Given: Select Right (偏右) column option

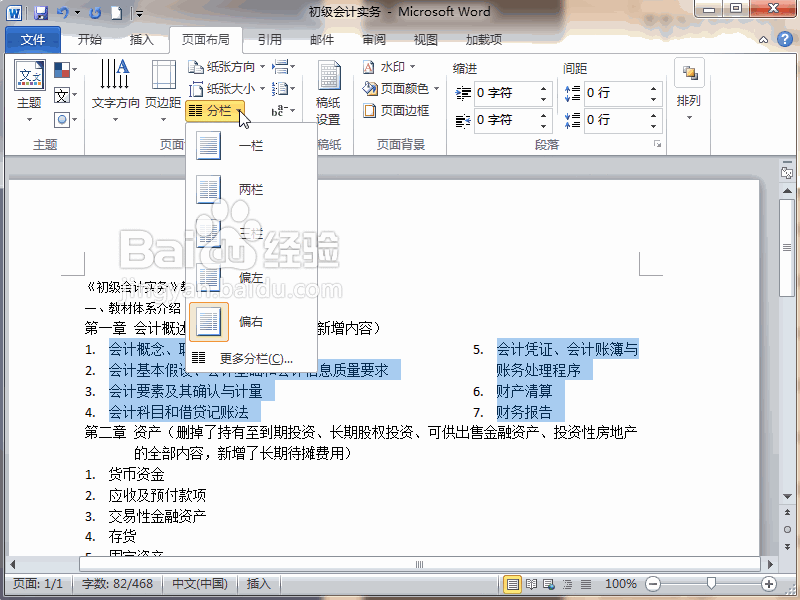Looking at the screenshot, I should tap(251, 321).
